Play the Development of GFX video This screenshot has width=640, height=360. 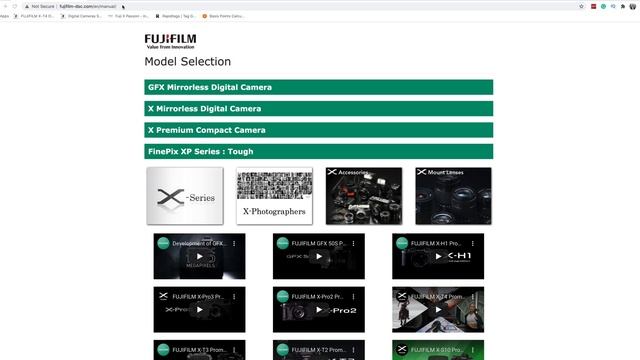(200, 256)
